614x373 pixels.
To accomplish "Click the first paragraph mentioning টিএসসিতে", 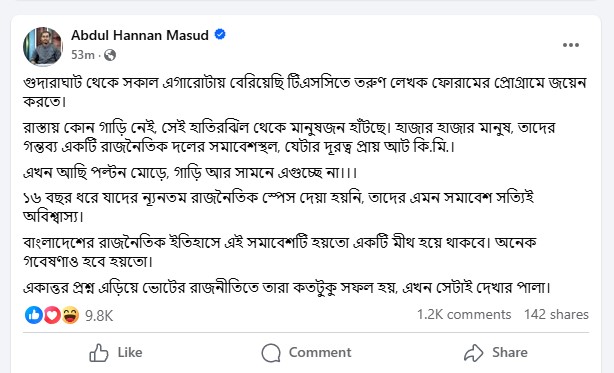I will [x=305, y=92].
